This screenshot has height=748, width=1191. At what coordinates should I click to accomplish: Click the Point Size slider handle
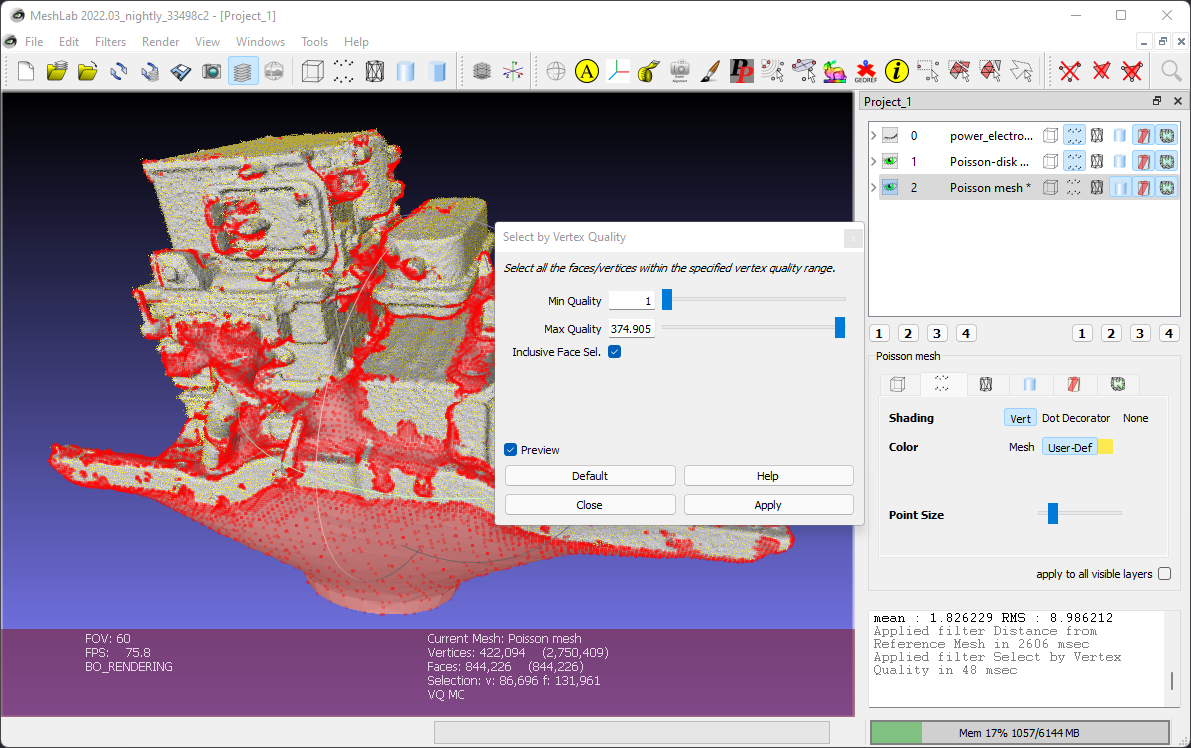1053,513
